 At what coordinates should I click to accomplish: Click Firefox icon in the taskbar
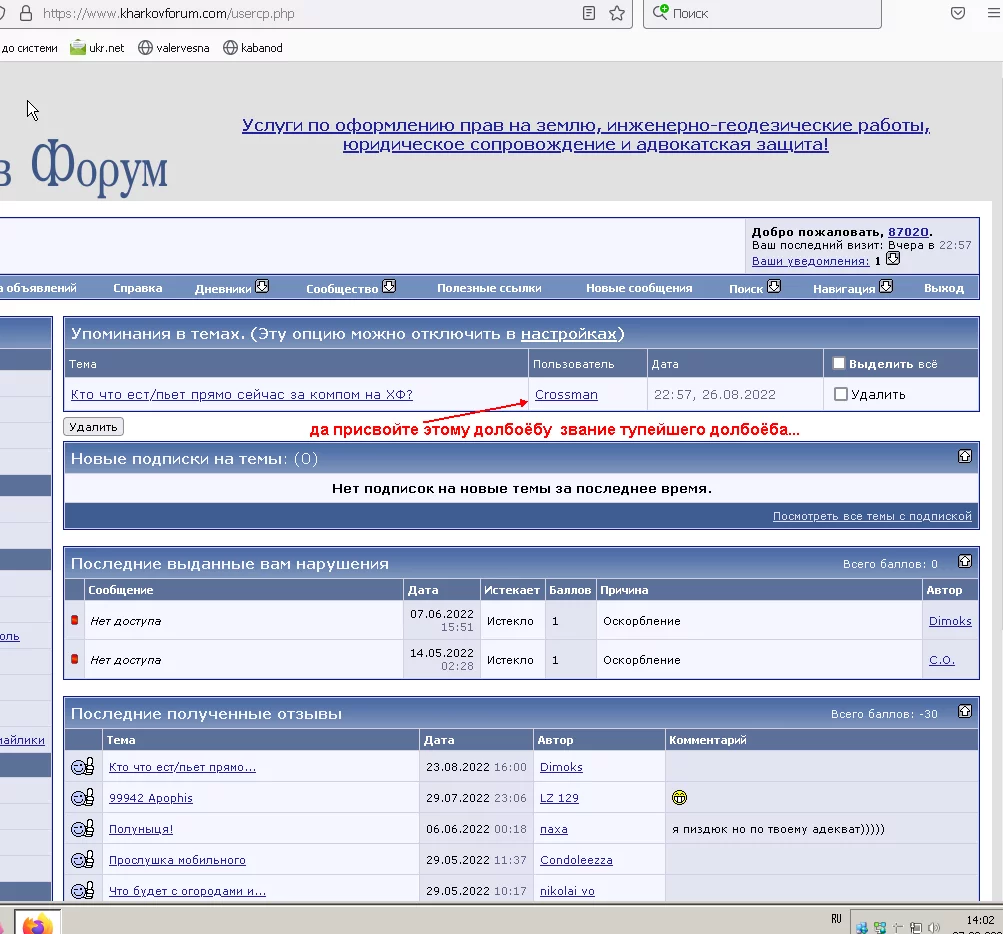pyautogui.click(x=37, y=924)
